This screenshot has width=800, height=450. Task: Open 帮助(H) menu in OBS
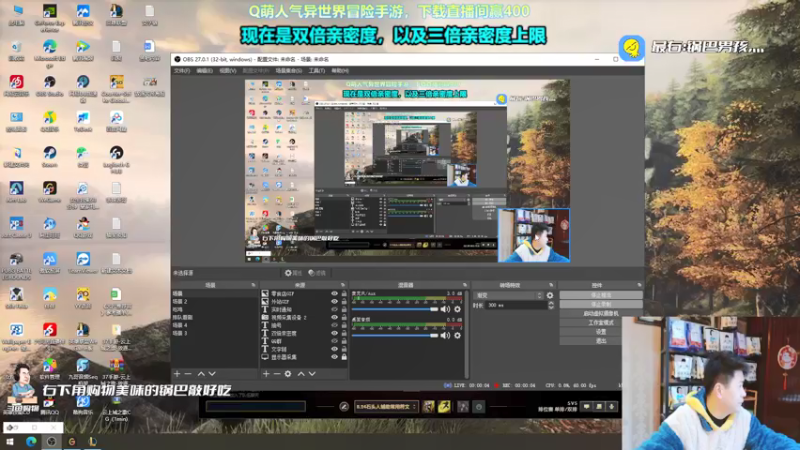coord(340,70)
